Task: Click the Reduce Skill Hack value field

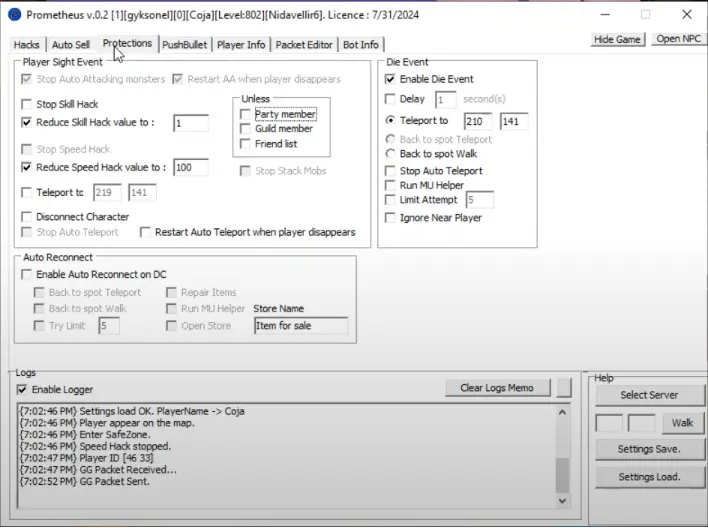Action: 191,123
